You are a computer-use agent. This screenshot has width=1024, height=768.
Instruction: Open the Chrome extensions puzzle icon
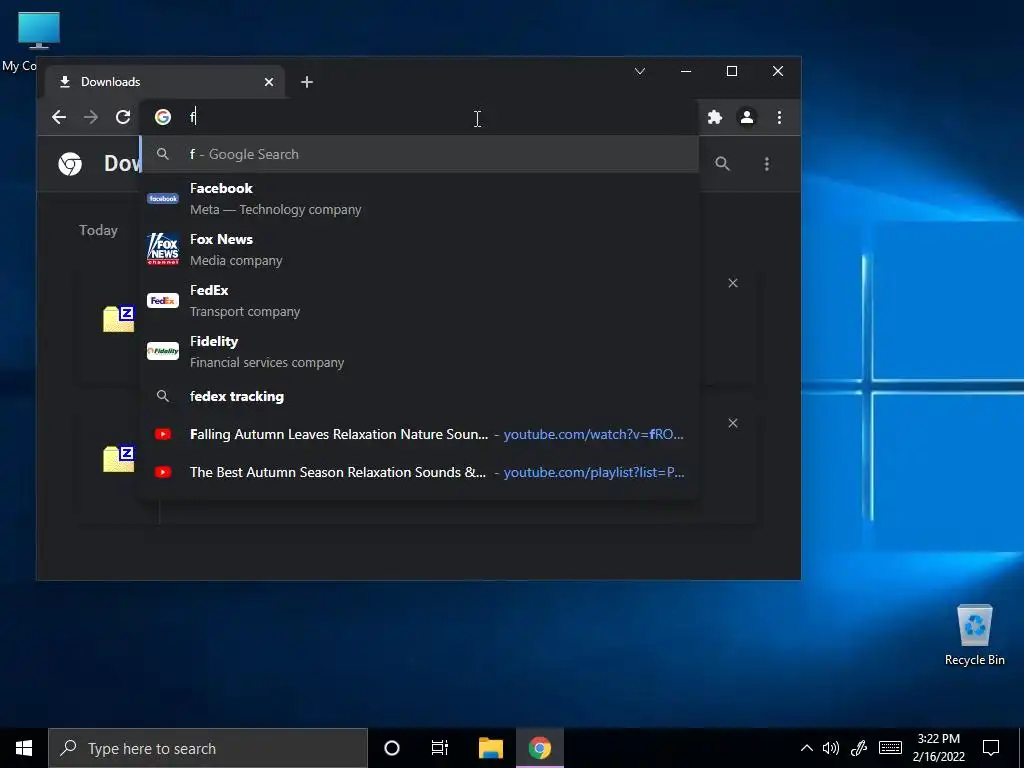[715, 118]
